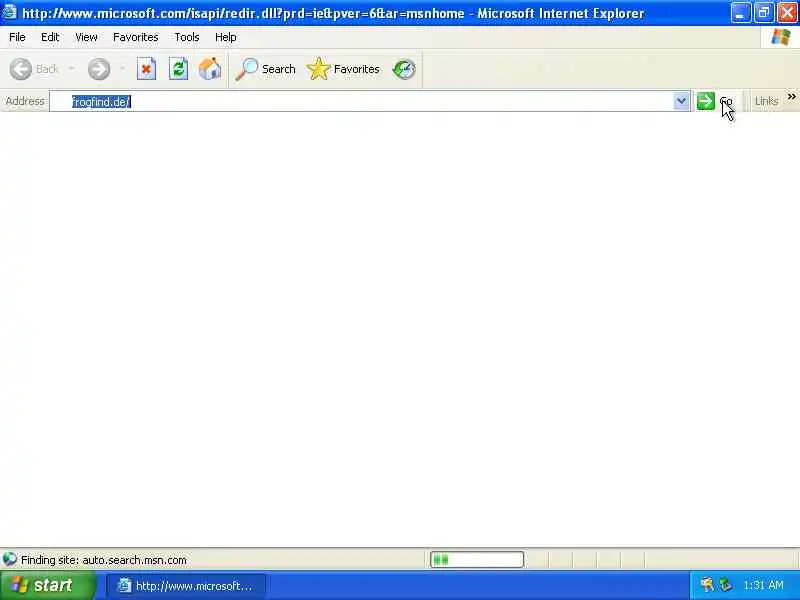Screen dimensions: 800x600
Task: Open the History pane
Action: pyautogui.click(x=404, y=69)
